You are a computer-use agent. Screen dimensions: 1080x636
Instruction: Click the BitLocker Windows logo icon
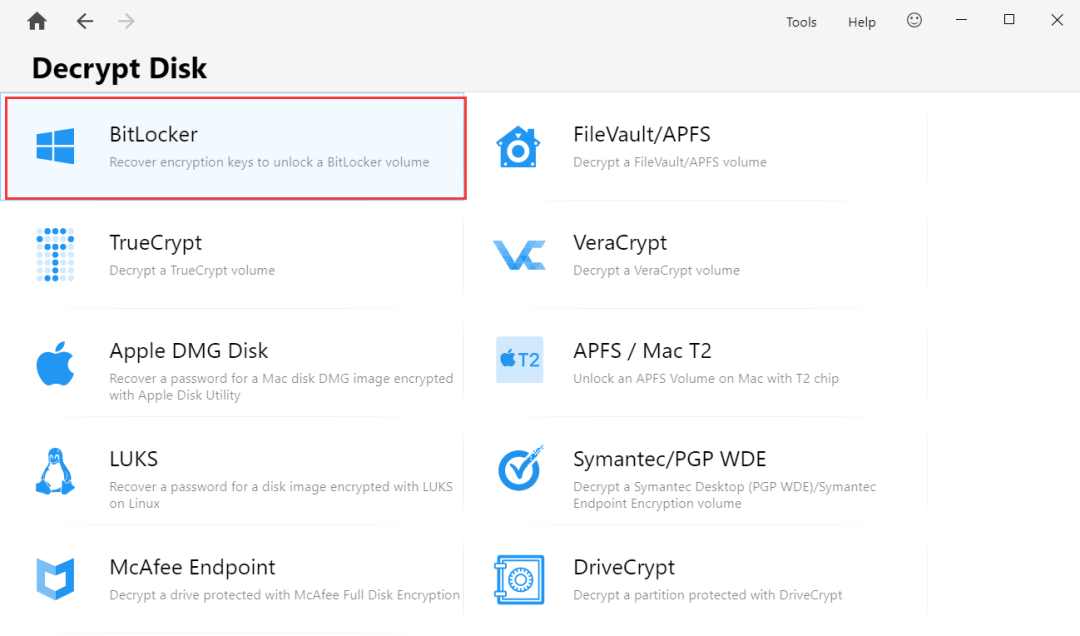55,146
